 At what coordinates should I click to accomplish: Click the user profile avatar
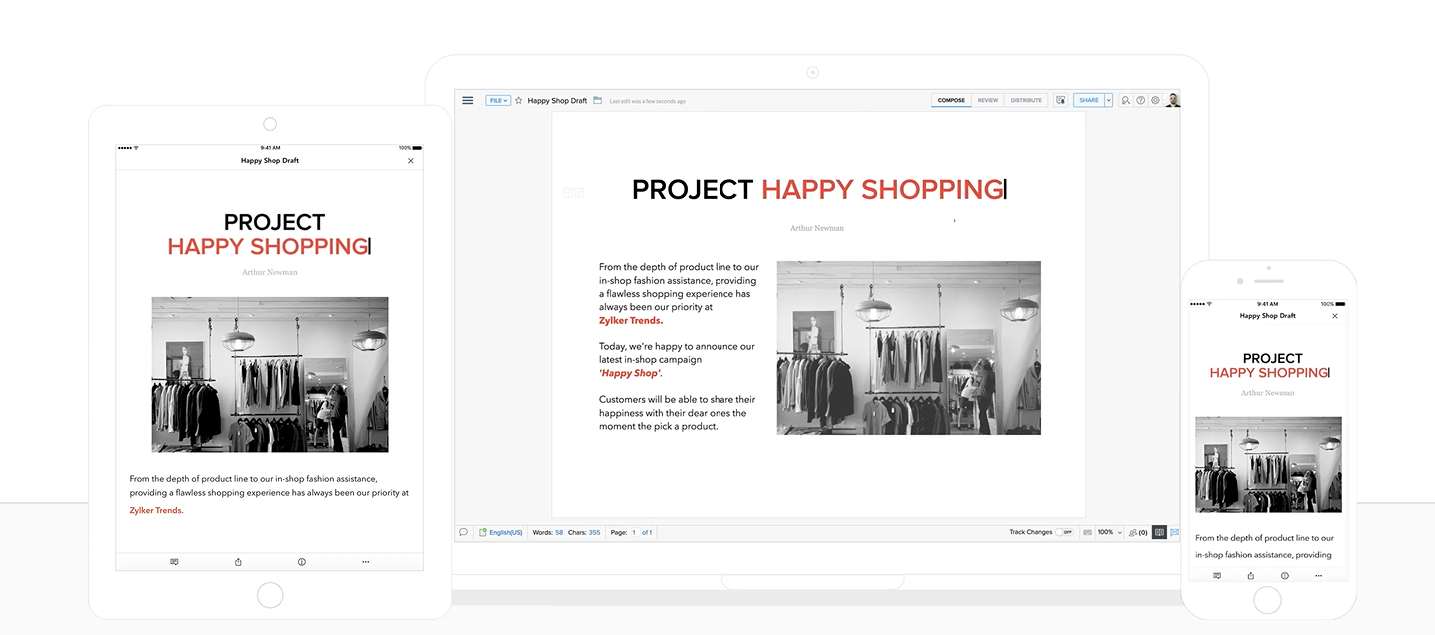tap(1173, 100)
